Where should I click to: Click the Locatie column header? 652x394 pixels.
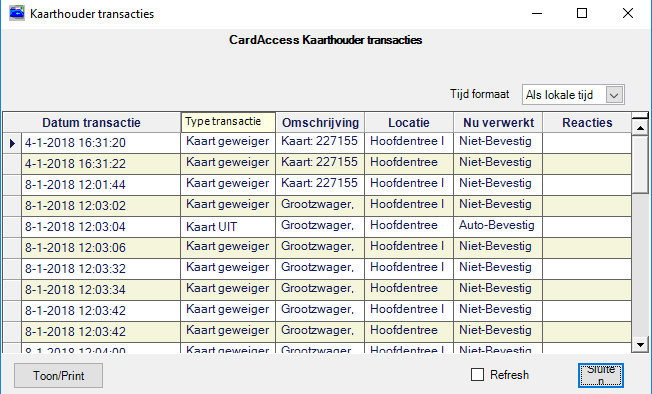coord(409,123)
